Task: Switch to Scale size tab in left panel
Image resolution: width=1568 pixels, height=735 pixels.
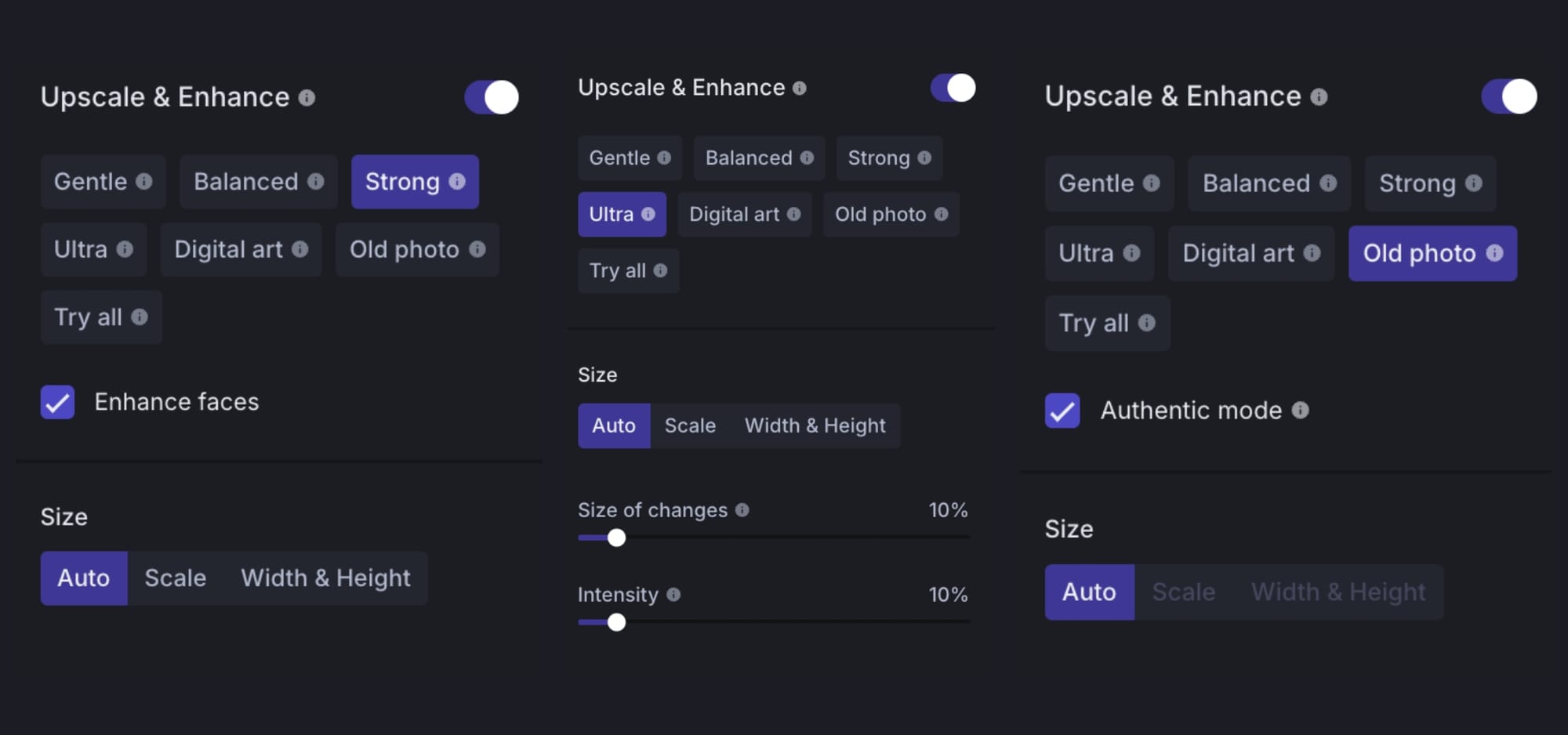Action: coord(175,578)
